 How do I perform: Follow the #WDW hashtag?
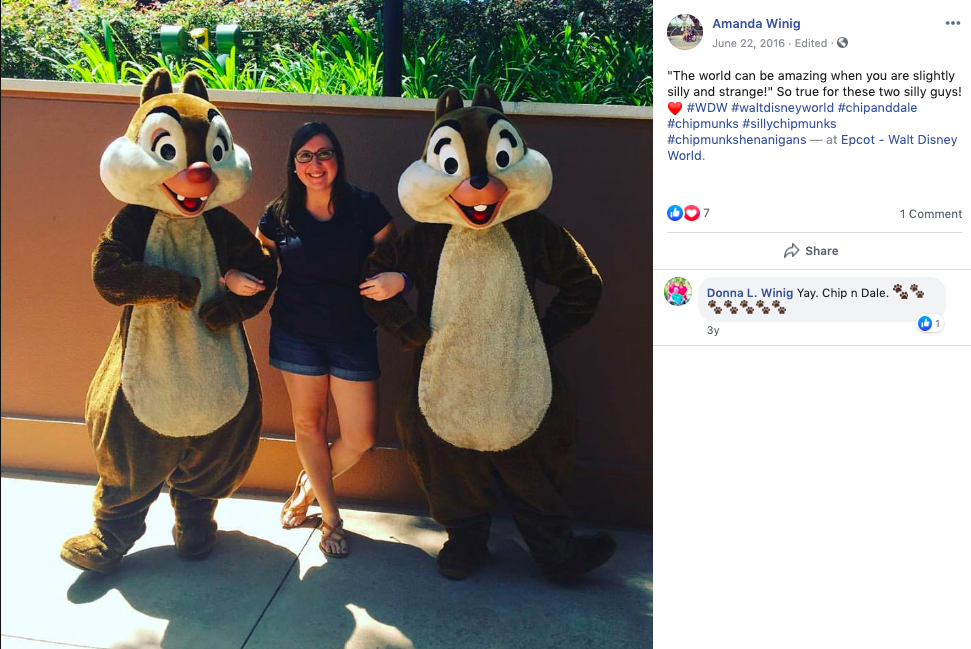(707, 108)
